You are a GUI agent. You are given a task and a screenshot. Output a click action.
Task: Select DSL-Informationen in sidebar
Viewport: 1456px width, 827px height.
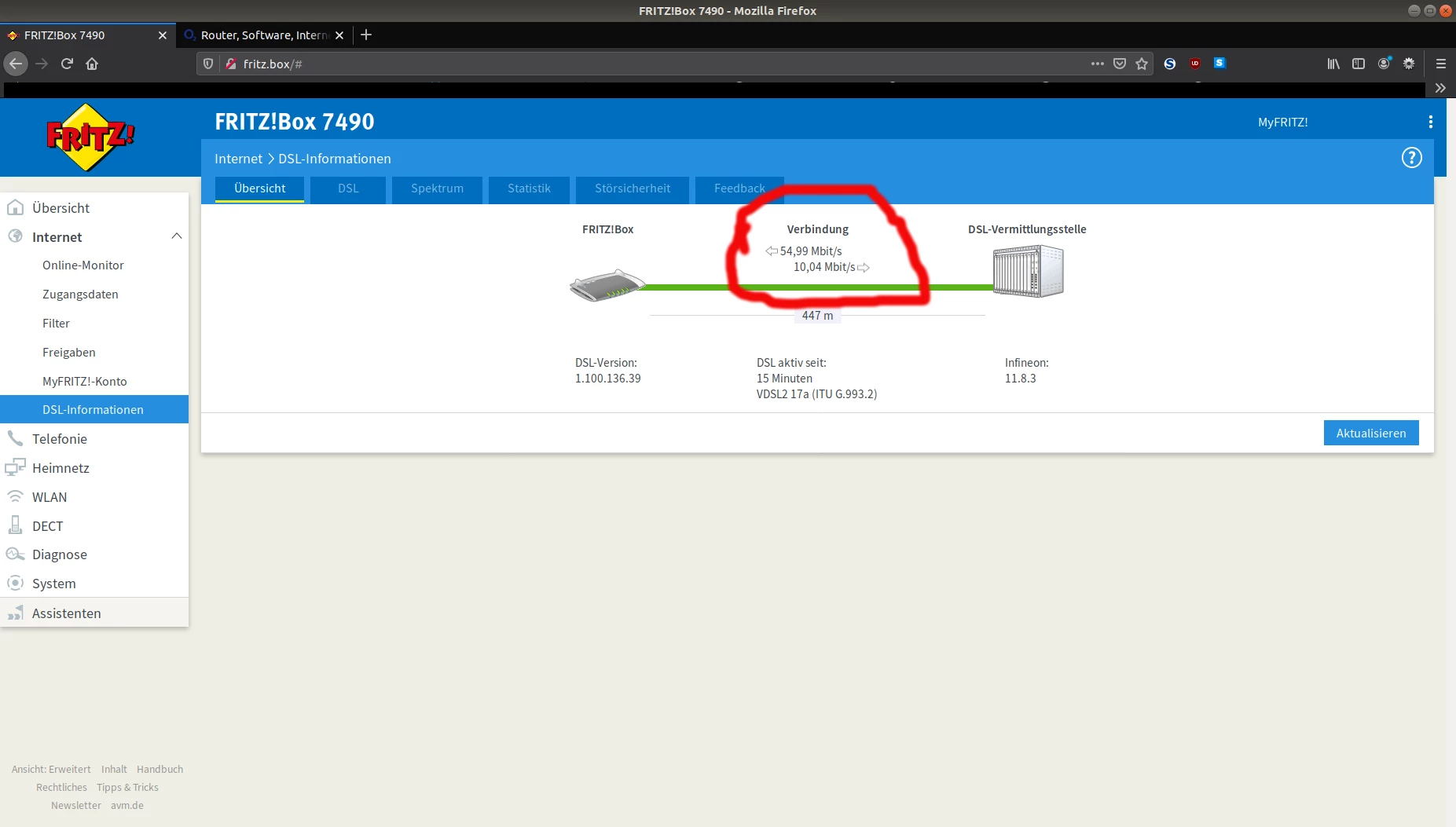click(94, 409)
